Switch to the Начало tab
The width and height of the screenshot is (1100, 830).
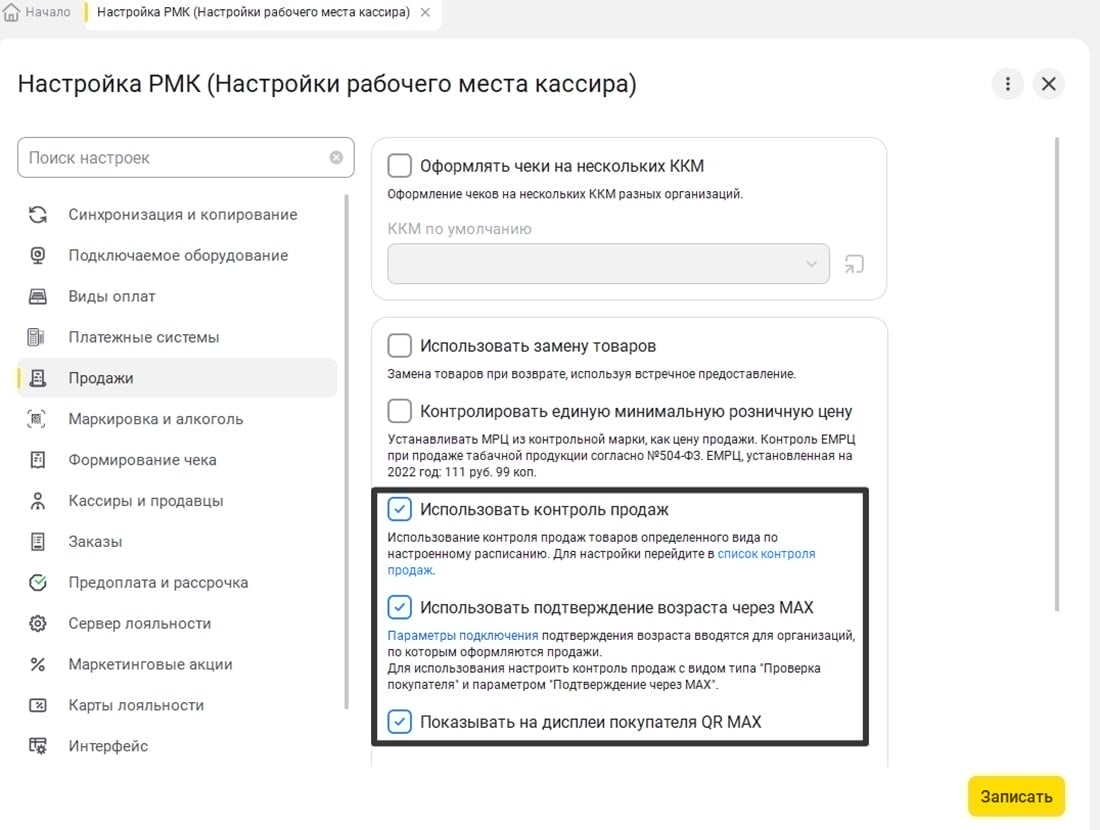[x=40, y=13]
